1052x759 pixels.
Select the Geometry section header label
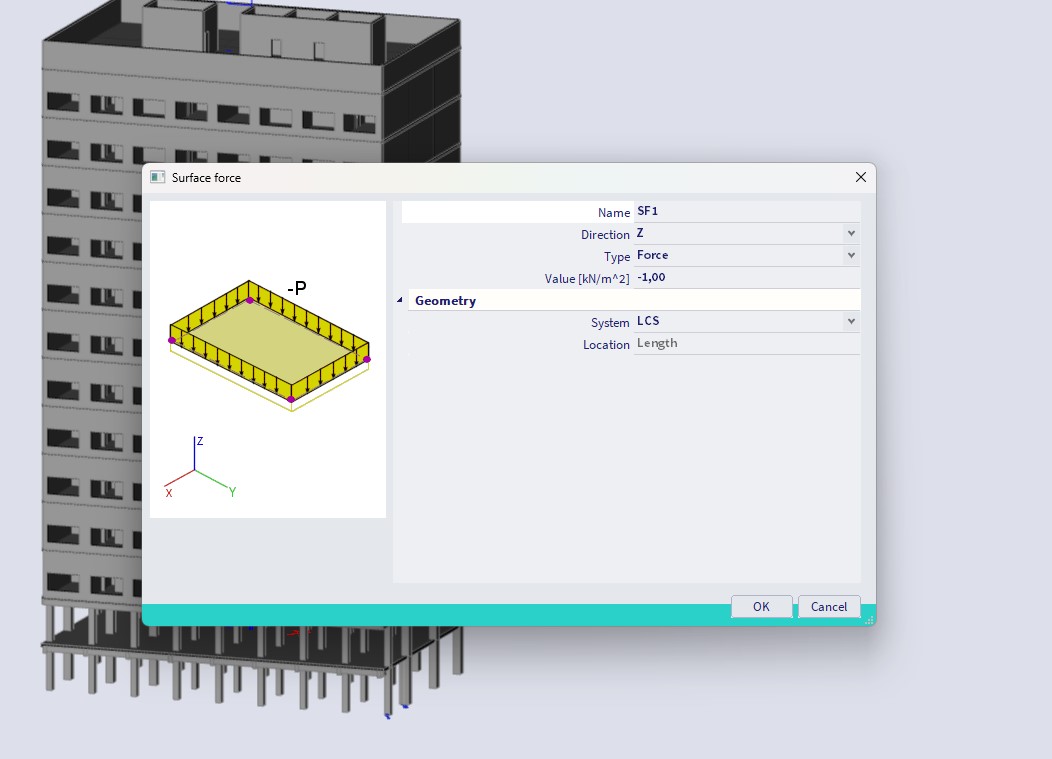coord(445,300)
